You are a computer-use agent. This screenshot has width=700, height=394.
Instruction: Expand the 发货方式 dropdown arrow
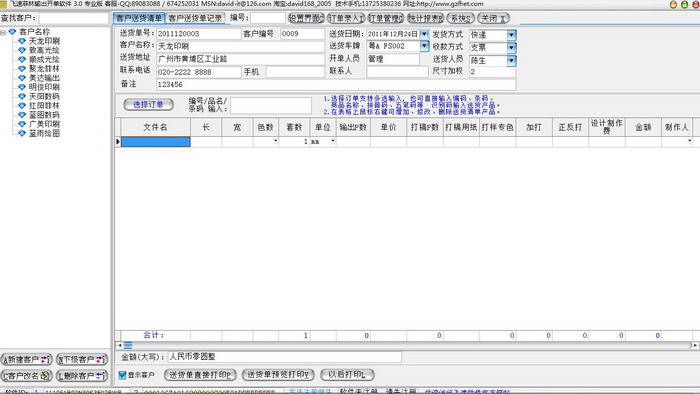point(512,34)
